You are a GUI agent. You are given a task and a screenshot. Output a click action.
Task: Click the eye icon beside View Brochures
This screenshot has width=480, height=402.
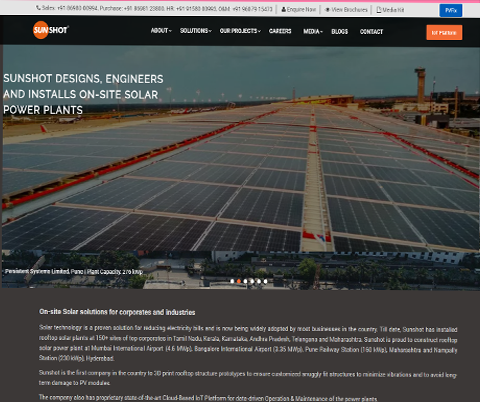click(x=327, y=10)
